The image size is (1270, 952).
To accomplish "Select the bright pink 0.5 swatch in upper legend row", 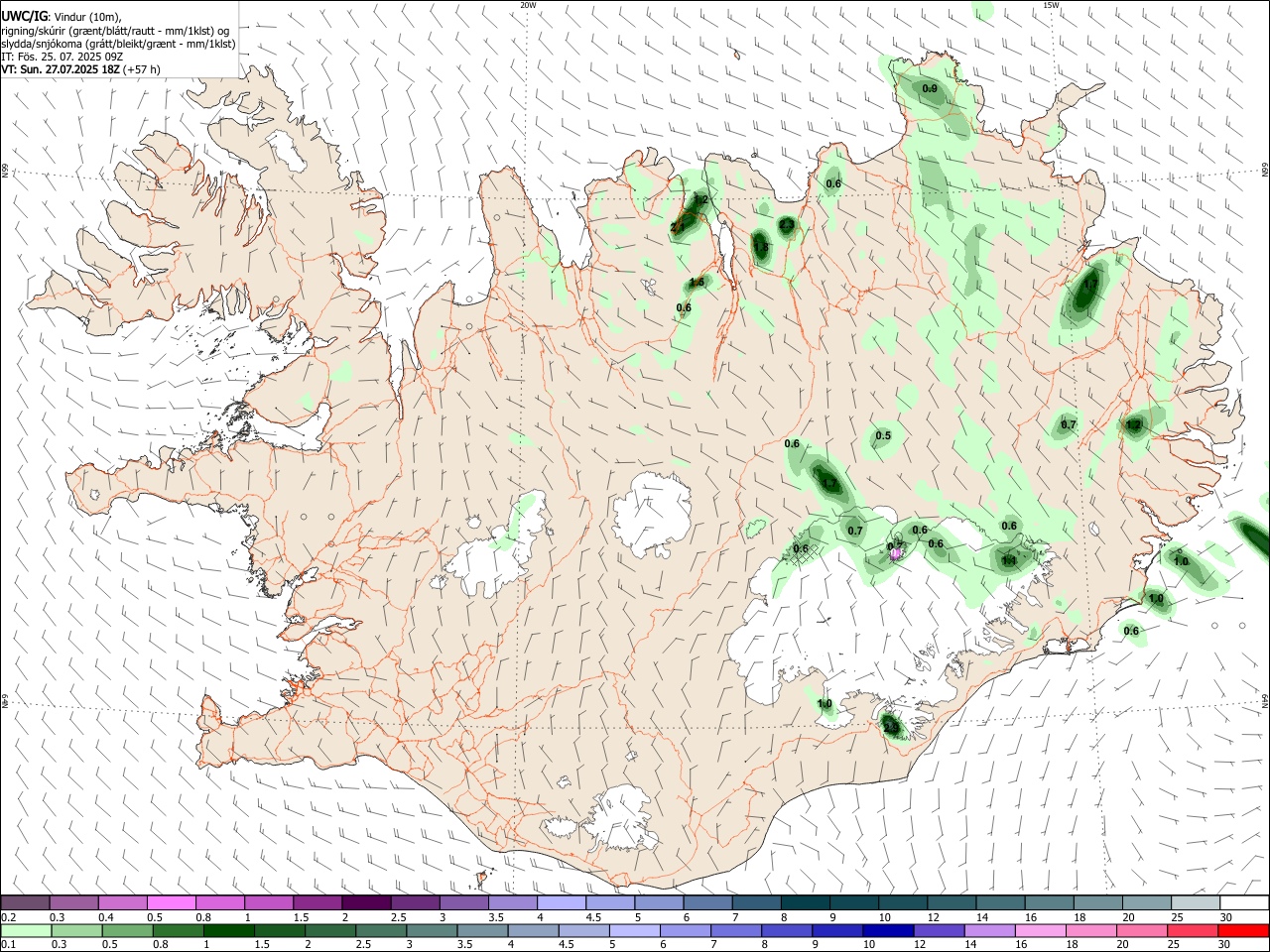I will click(x=171, y=903).
